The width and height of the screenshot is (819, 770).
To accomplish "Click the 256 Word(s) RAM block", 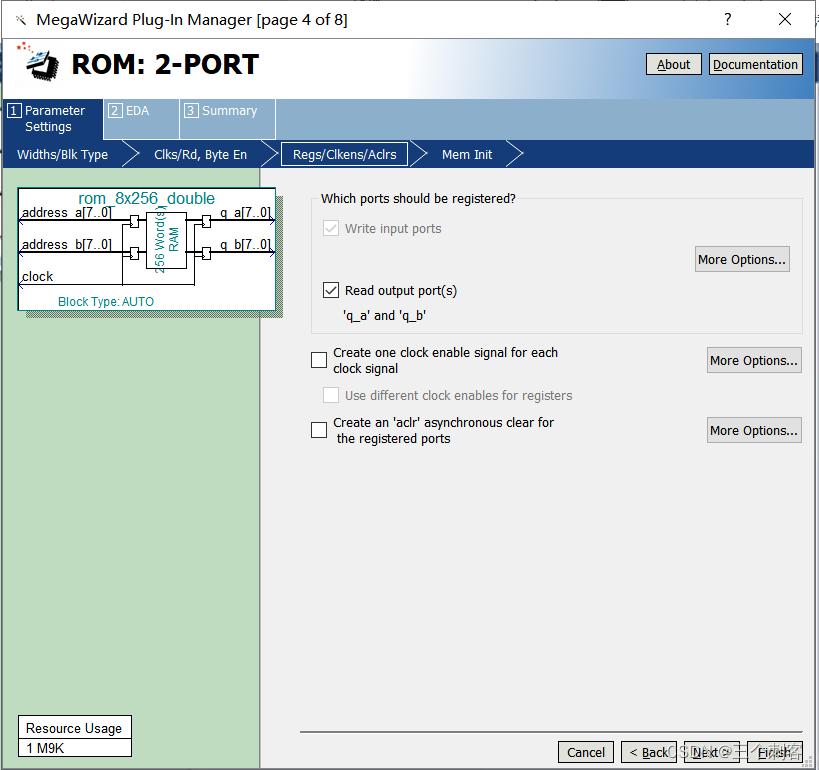I will [167, 240].
